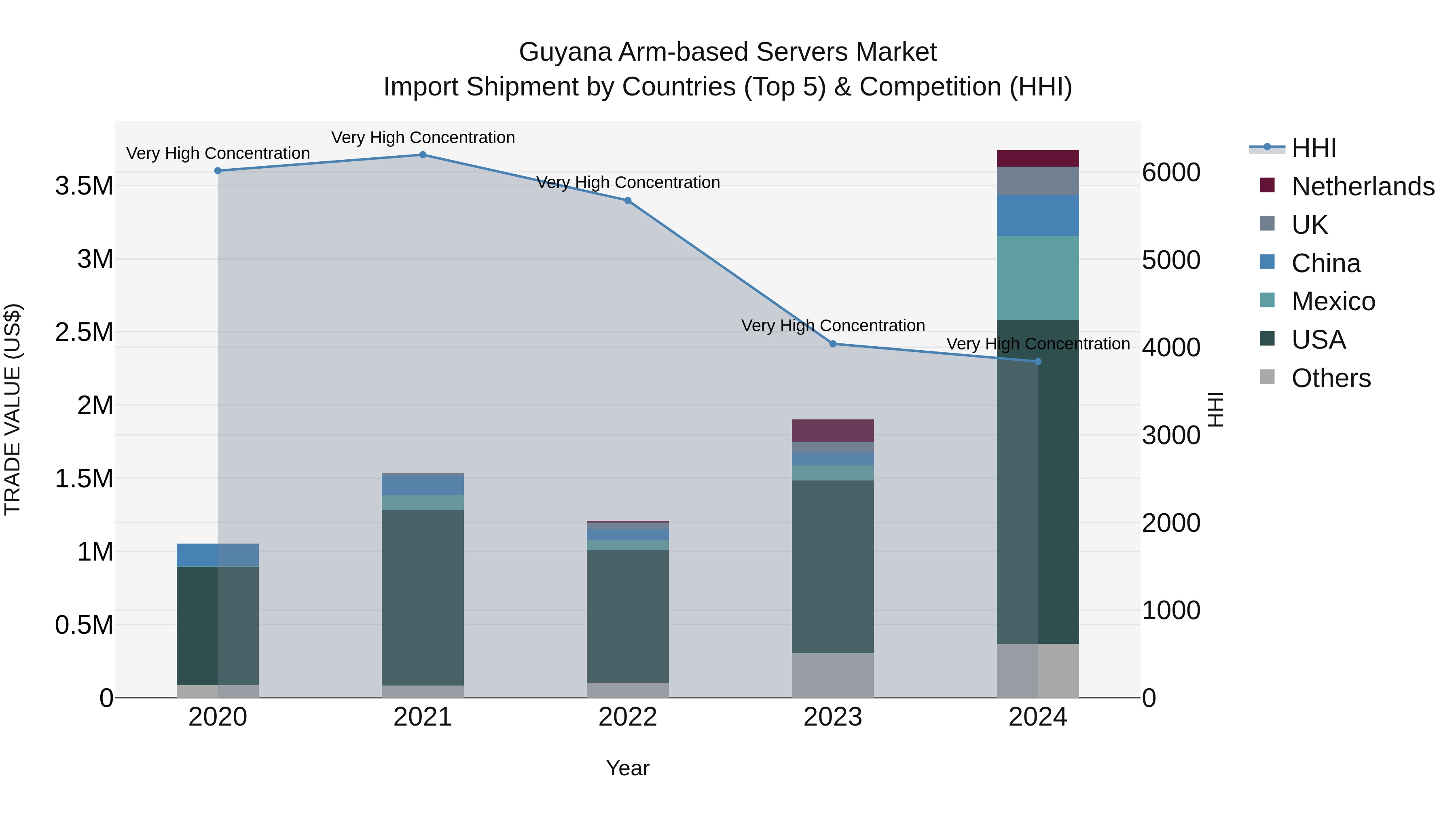Toggle the USA legend entry
This screenshot has height=819, width=1456.
click(x=1303, y=340)
